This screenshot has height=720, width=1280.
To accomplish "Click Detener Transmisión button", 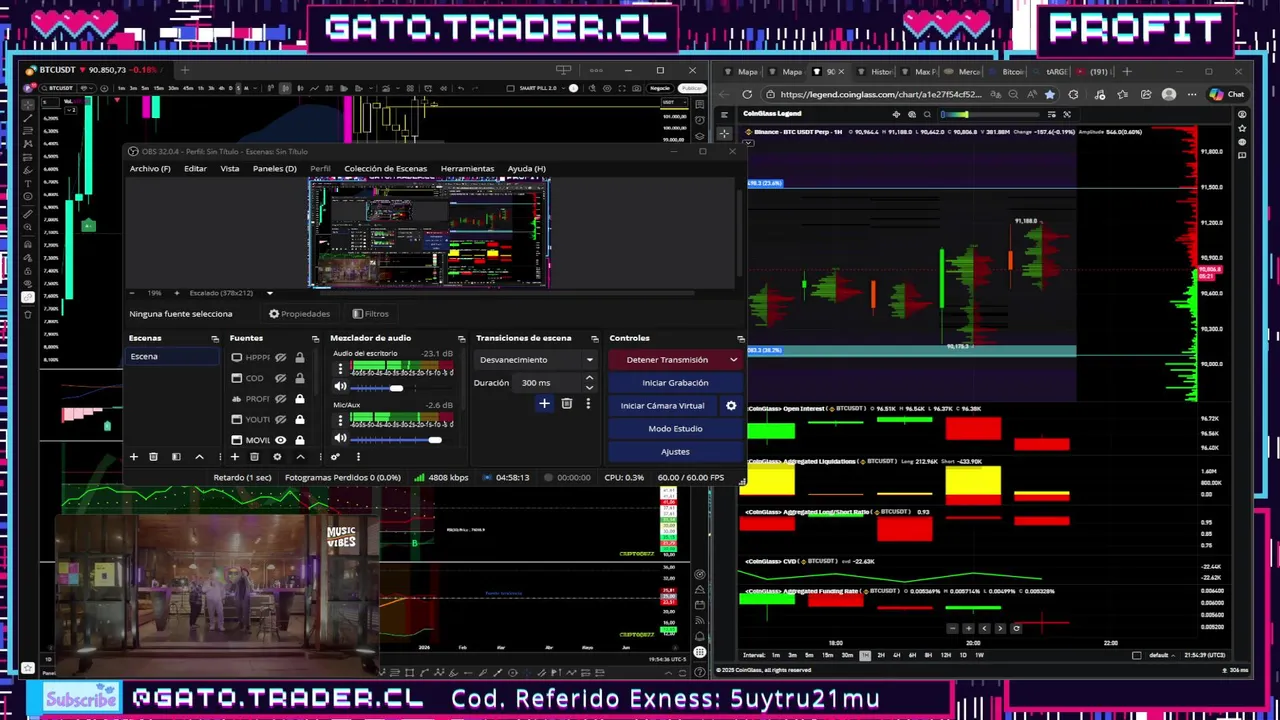I will pos(667,360).
